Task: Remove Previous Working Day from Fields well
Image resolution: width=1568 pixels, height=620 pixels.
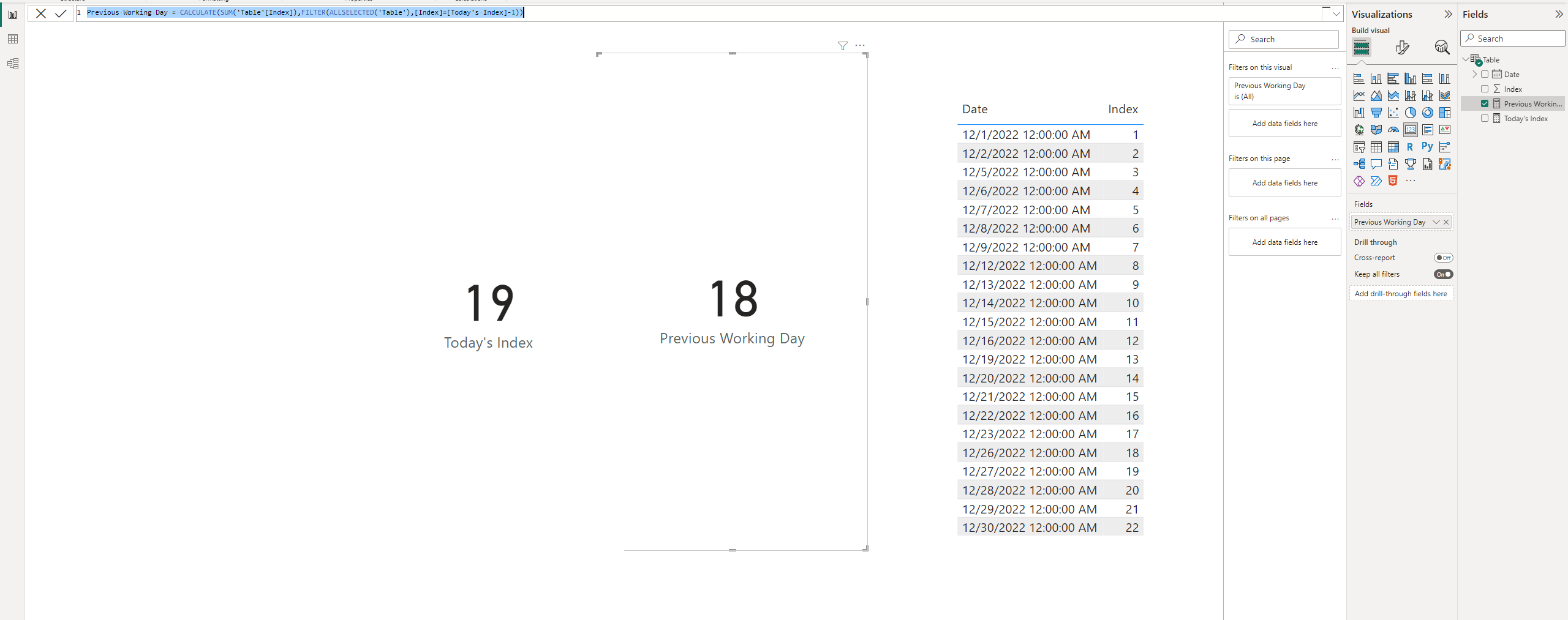Action: point(1446,222)
